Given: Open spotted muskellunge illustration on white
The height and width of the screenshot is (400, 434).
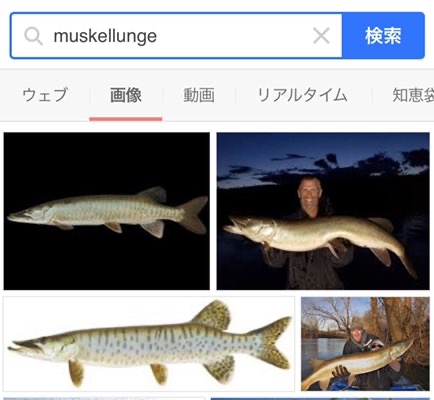Looking at the screenshot, I should [x=149, y=344].
